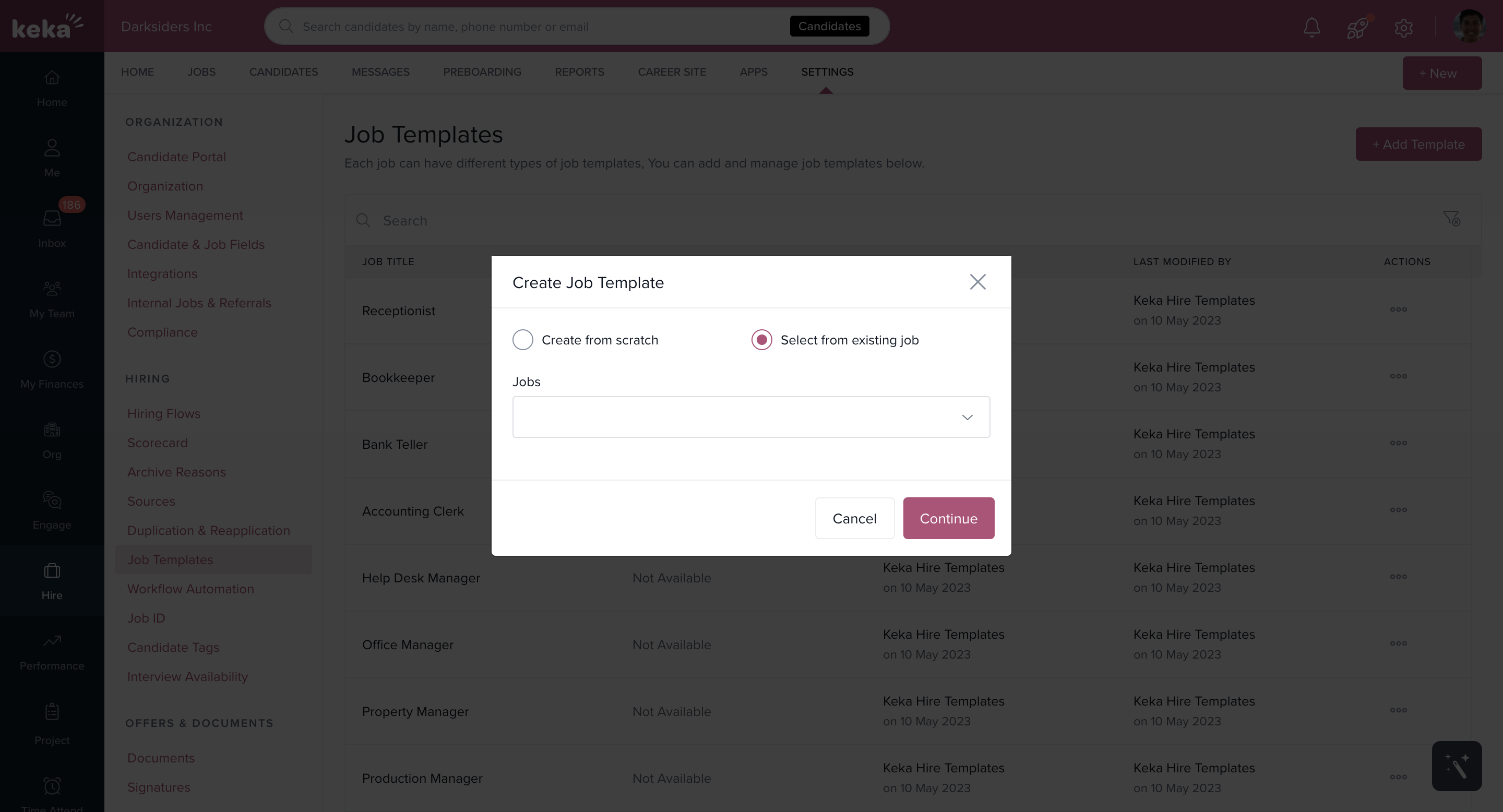Click the Engage chat icon
Image resolution: width=1503 pixels, height=812 pixels.
52,500
